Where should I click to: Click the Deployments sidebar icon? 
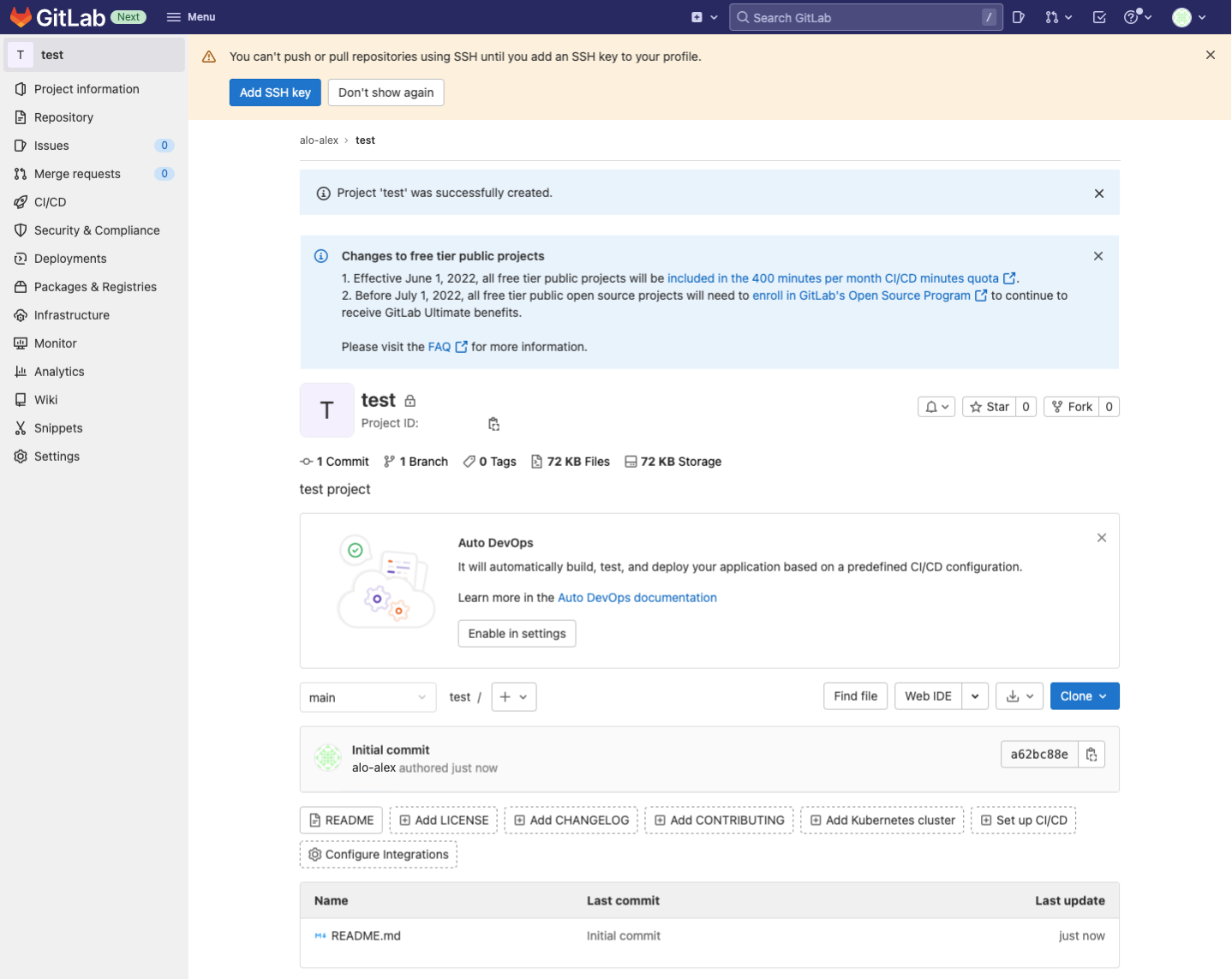21,259
